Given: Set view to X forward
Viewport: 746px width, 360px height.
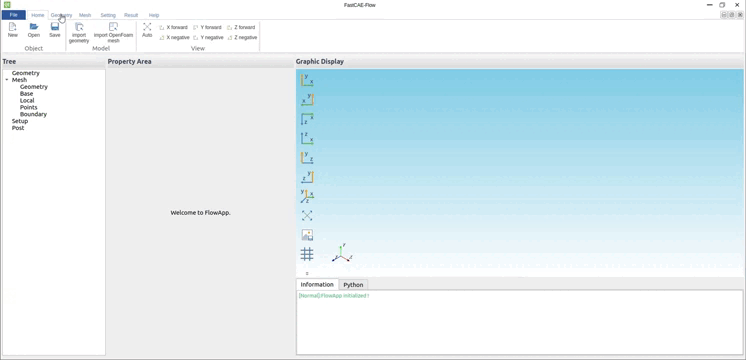Looking at the screenshot, I should (173, 28).
